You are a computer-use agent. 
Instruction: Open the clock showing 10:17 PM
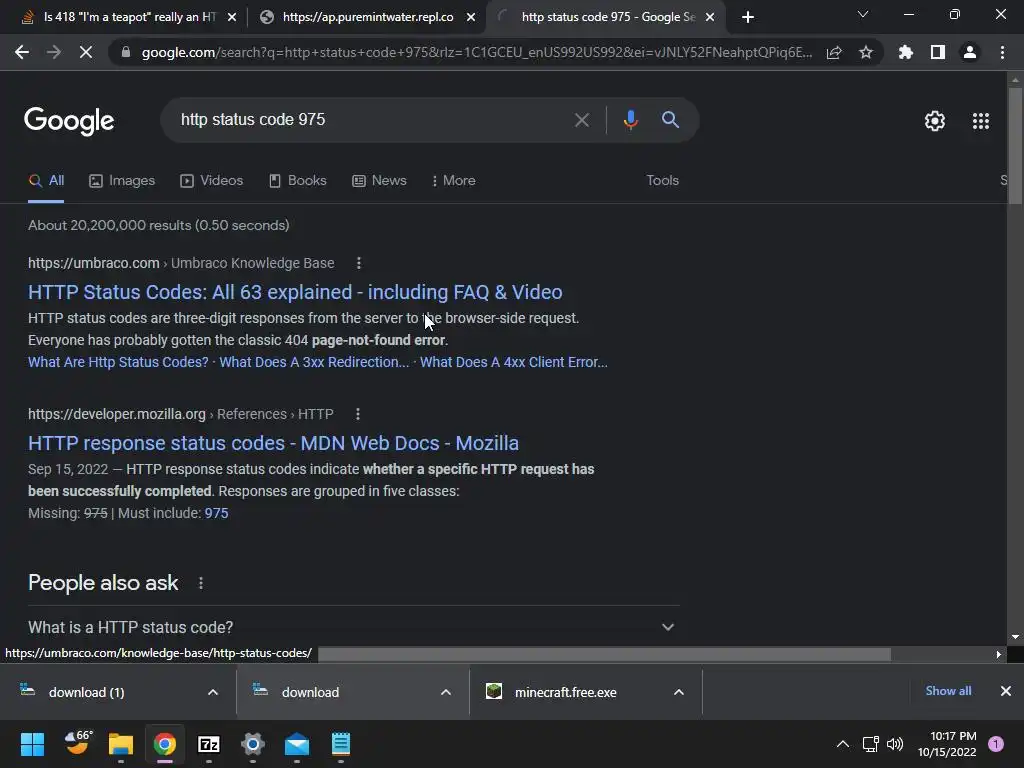tap(947, 744)
